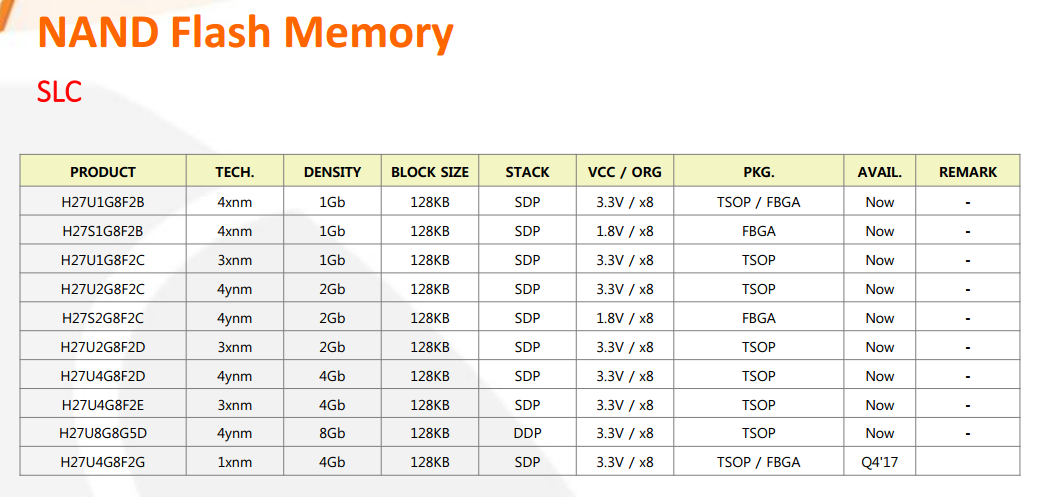
Task: Click the DDP stack cell
Action: pos(527,433)
